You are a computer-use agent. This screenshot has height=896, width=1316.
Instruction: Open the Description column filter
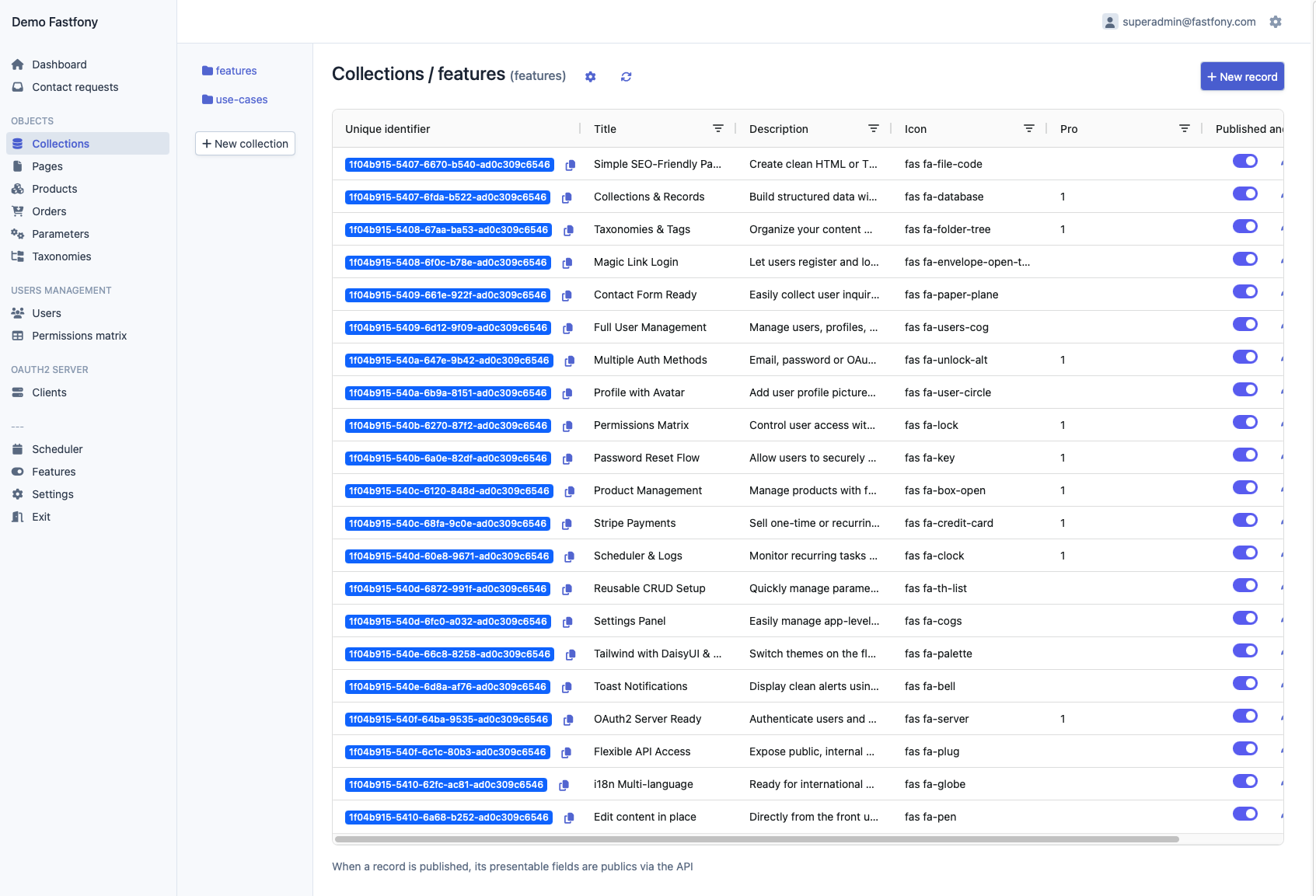pyautogui.click(x=874, y=129)
